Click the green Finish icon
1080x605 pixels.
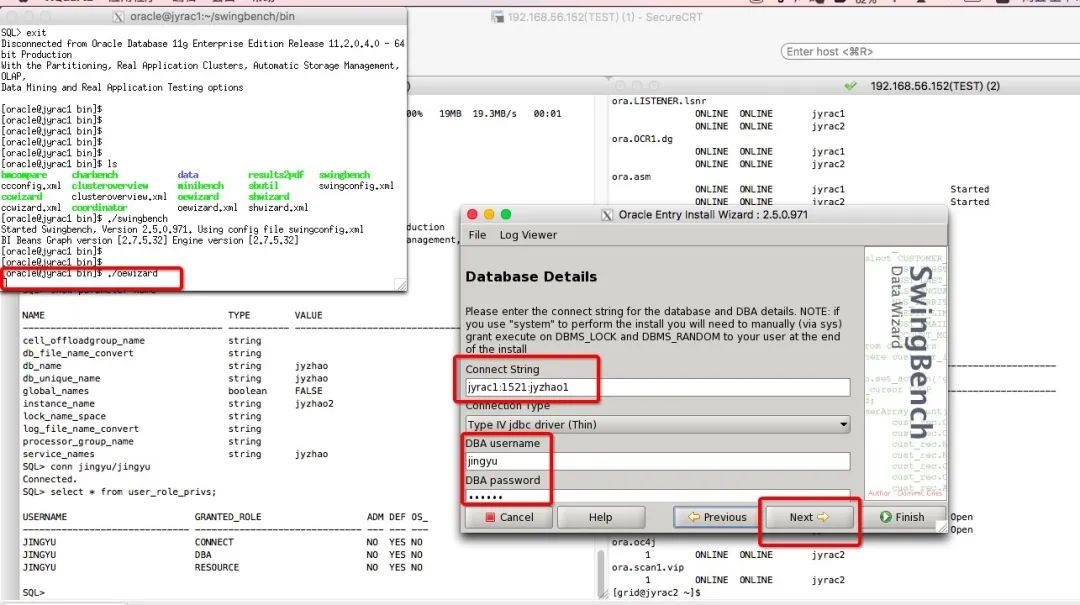(x=885, y=517)
